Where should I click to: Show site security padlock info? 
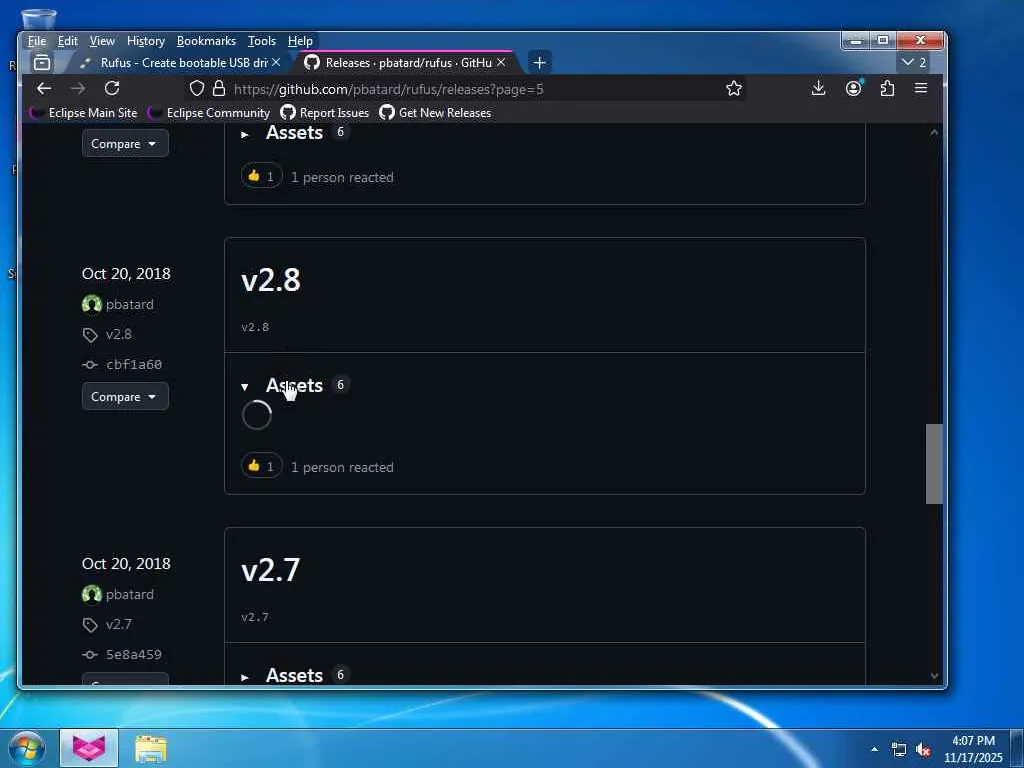coord(219,89)
